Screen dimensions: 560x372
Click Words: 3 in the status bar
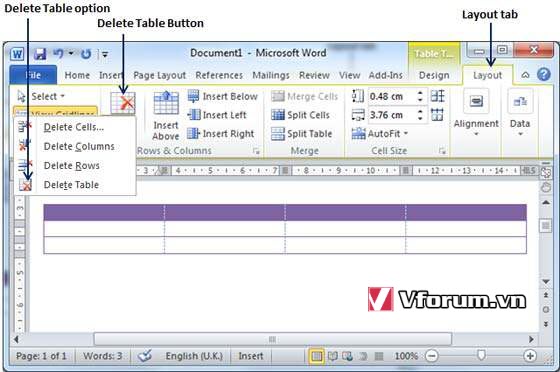[103, 356]
